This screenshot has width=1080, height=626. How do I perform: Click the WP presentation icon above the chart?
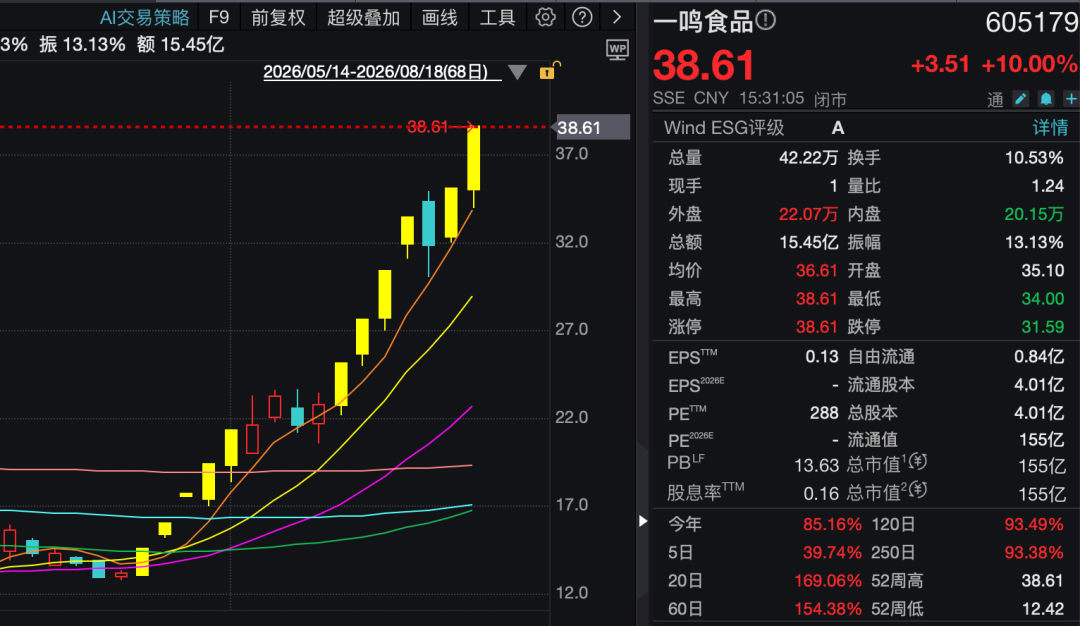coord(617,50)
